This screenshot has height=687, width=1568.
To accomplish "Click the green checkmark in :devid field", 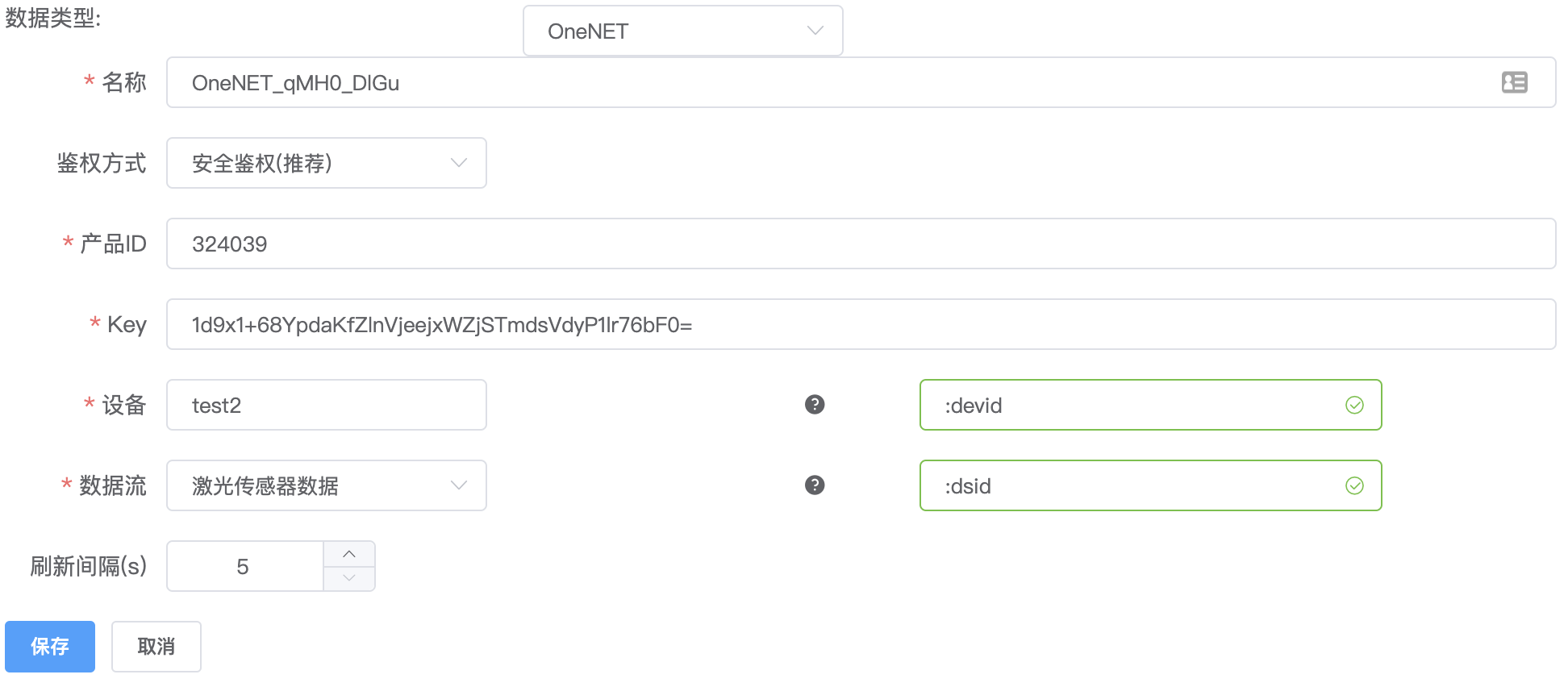I will tap(1354, 405).
